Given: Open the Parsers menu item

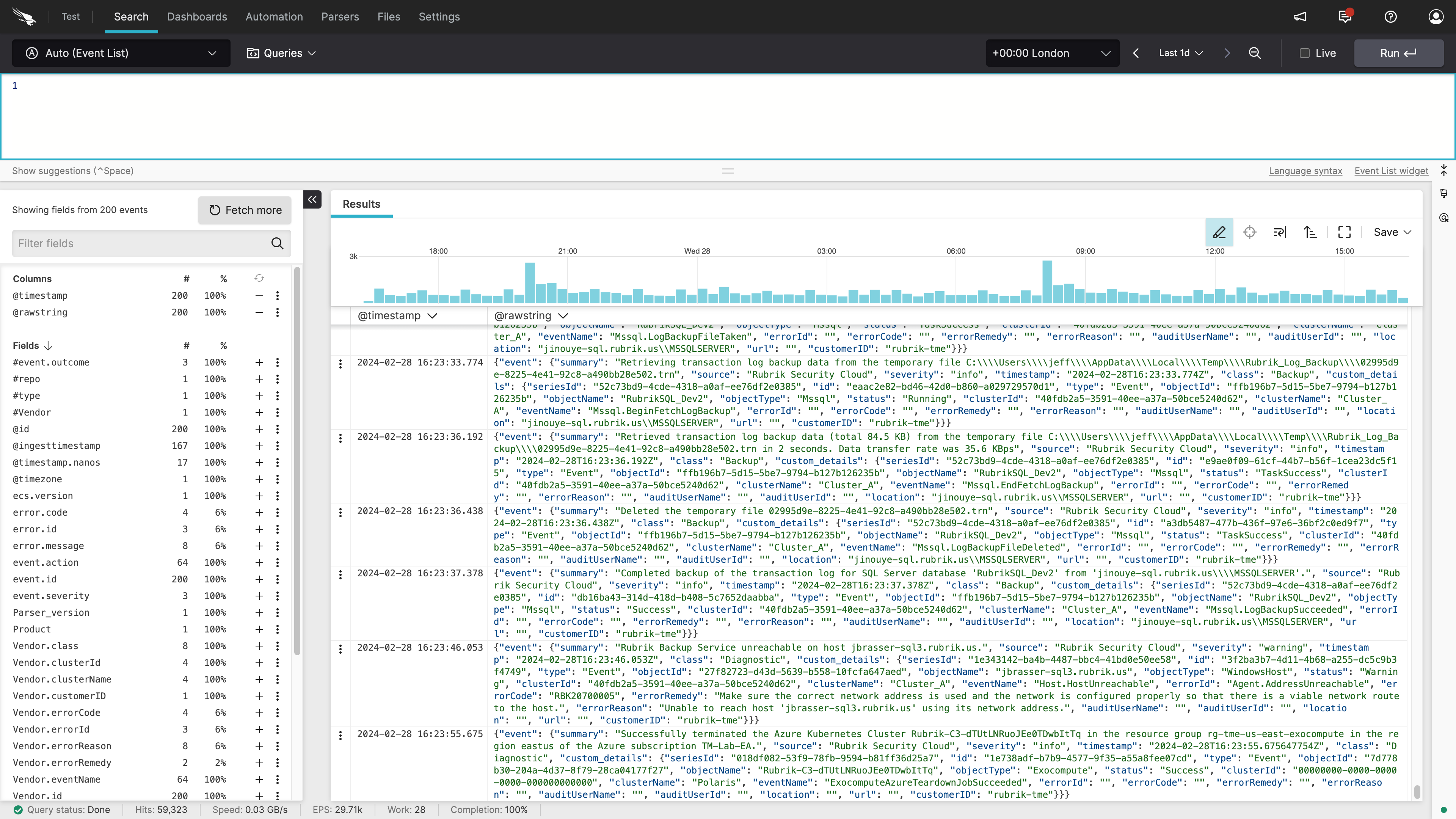Looking at the screenshot, I should pyautogui.click(x=340, y=17).
